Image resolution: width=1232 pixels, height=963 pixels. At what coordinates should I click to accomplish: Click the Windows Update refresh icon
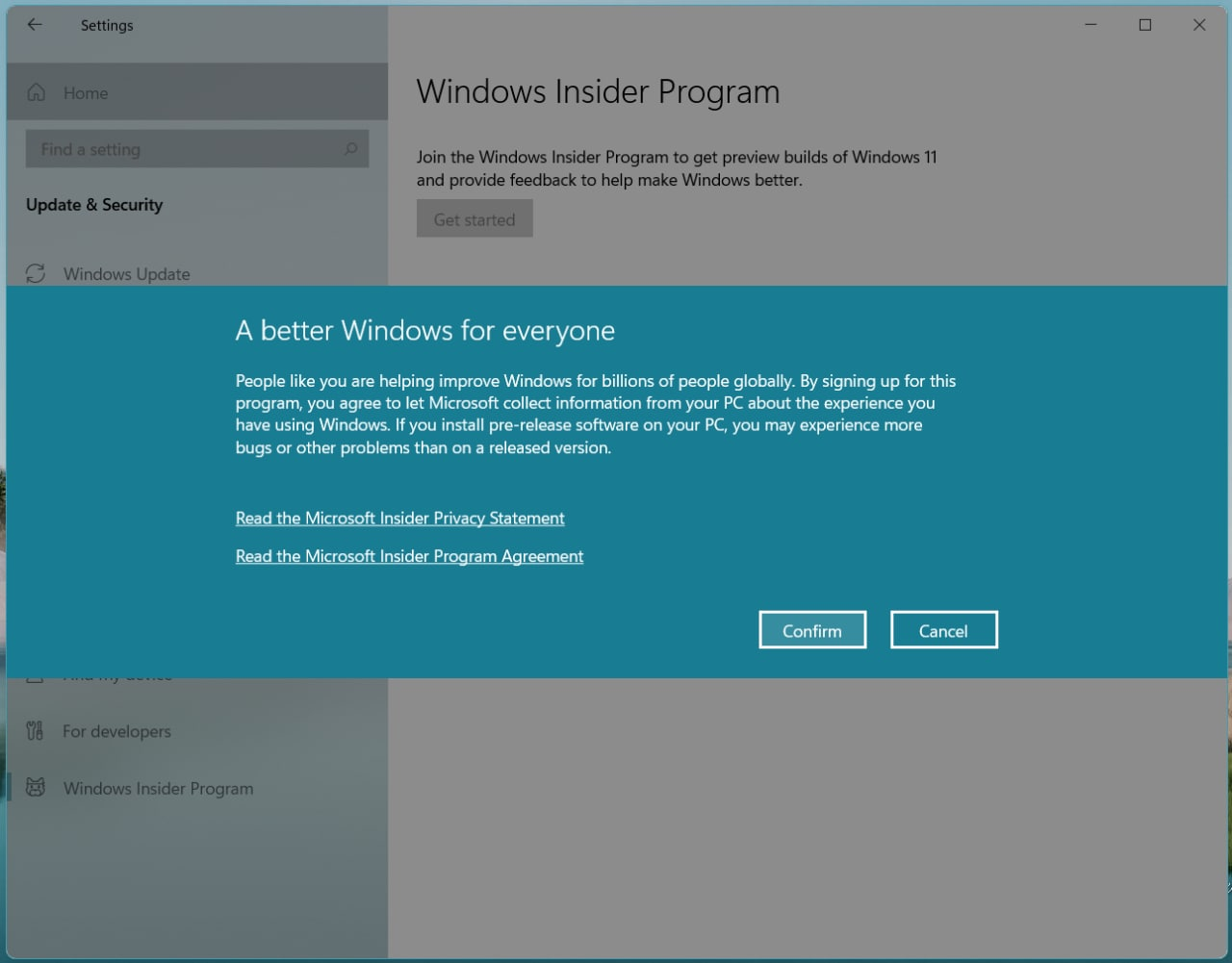coord(36,273)
